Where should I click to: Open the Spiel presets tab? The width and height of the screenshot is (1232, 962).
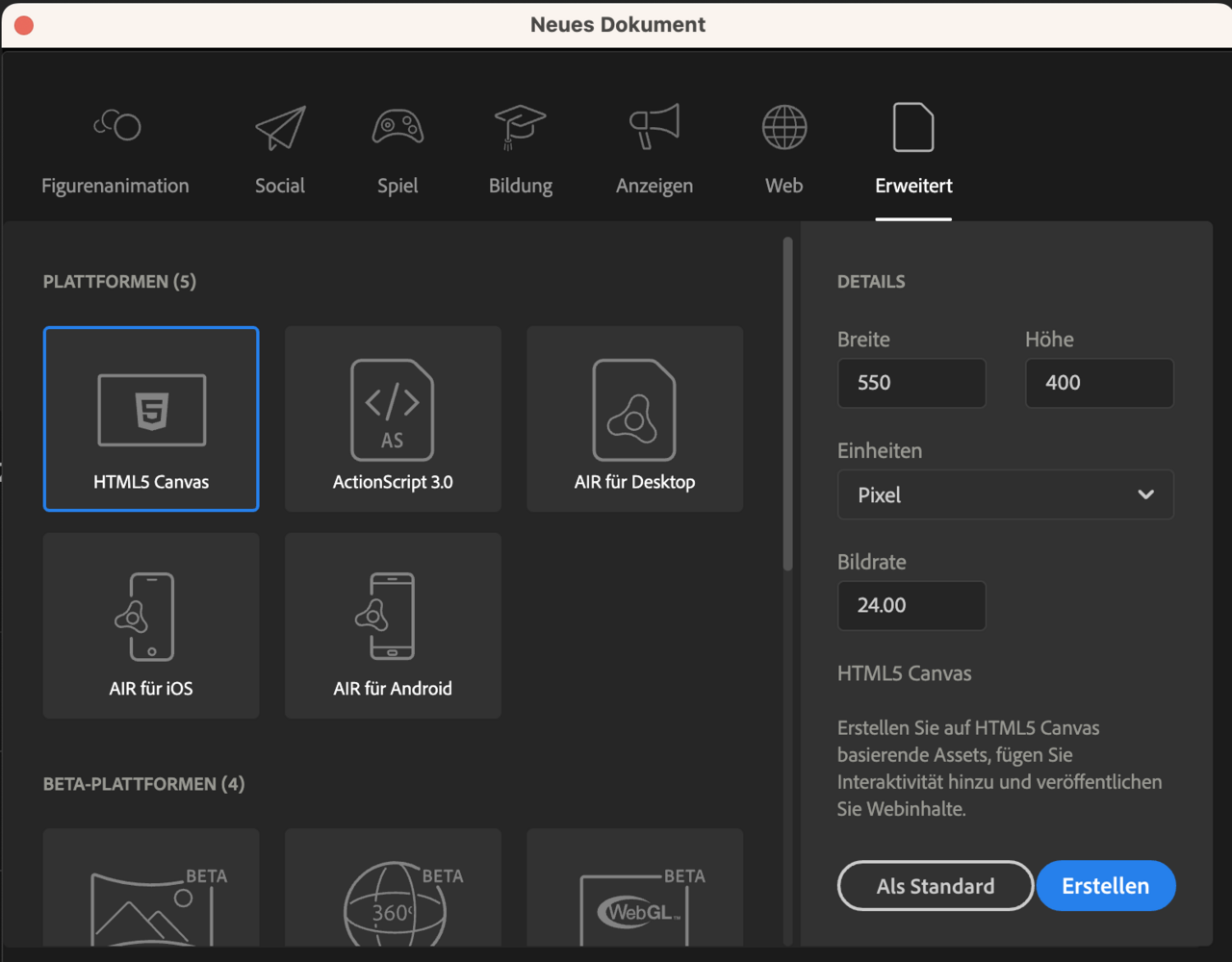pyautogui.click(x=398, y=149)
